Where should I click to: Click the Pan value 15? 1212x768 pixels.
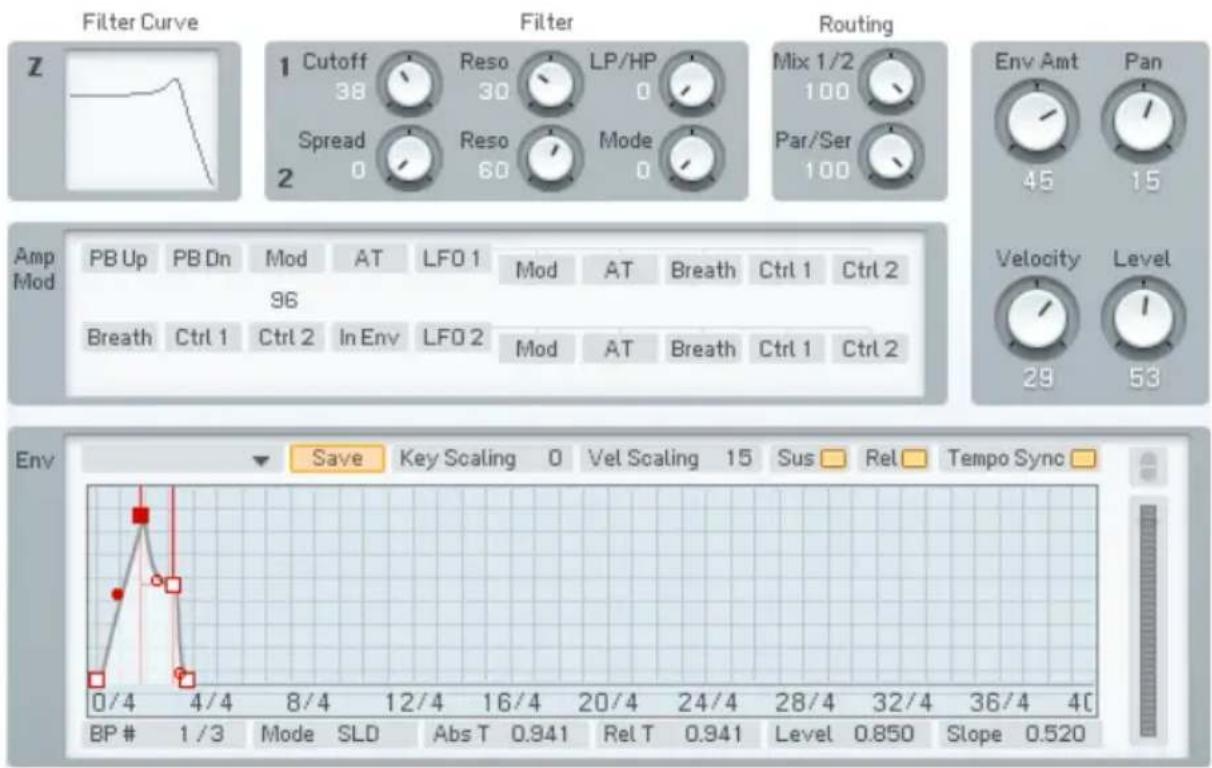click(x=1144, y=181)
